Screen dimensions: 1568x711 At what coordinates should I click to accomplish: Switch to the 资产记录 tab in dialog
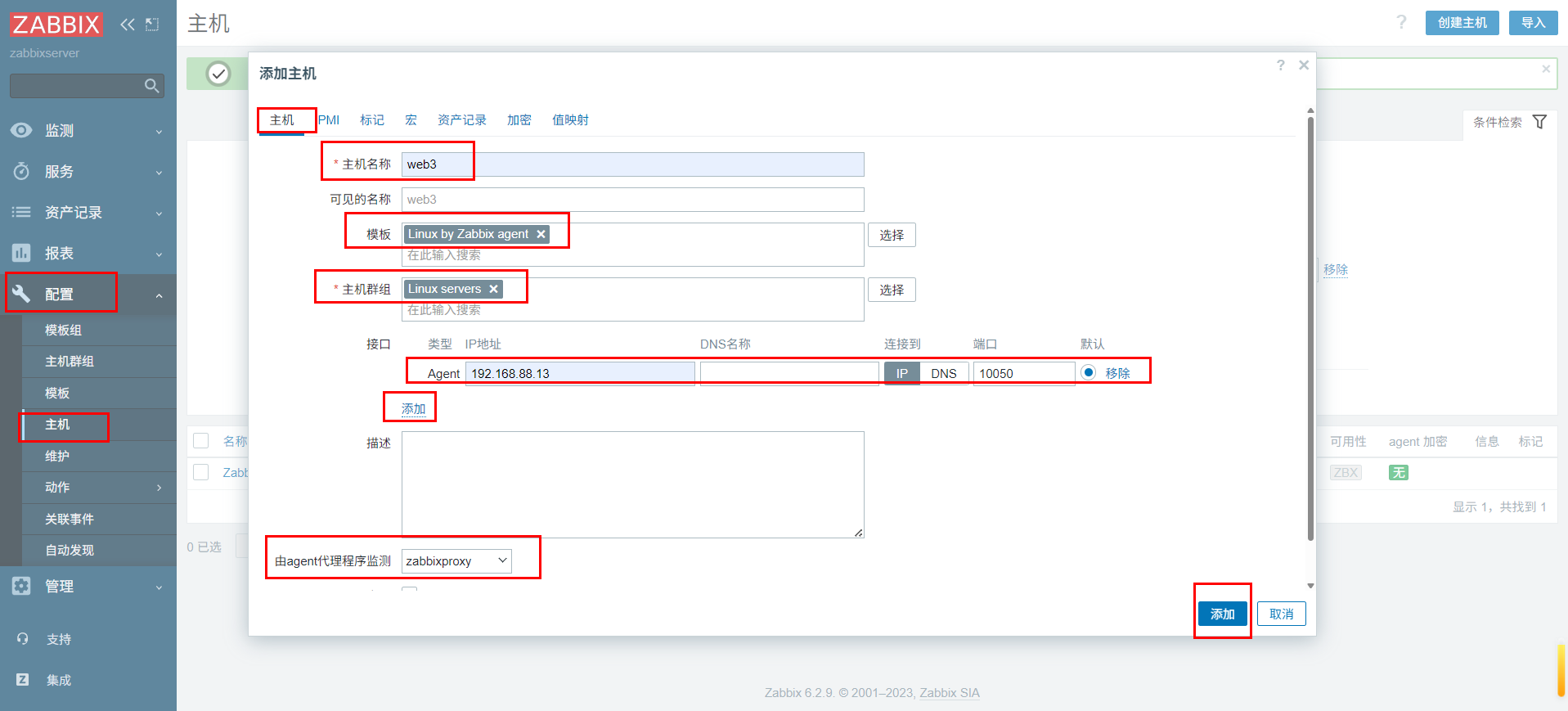point(462,120)
